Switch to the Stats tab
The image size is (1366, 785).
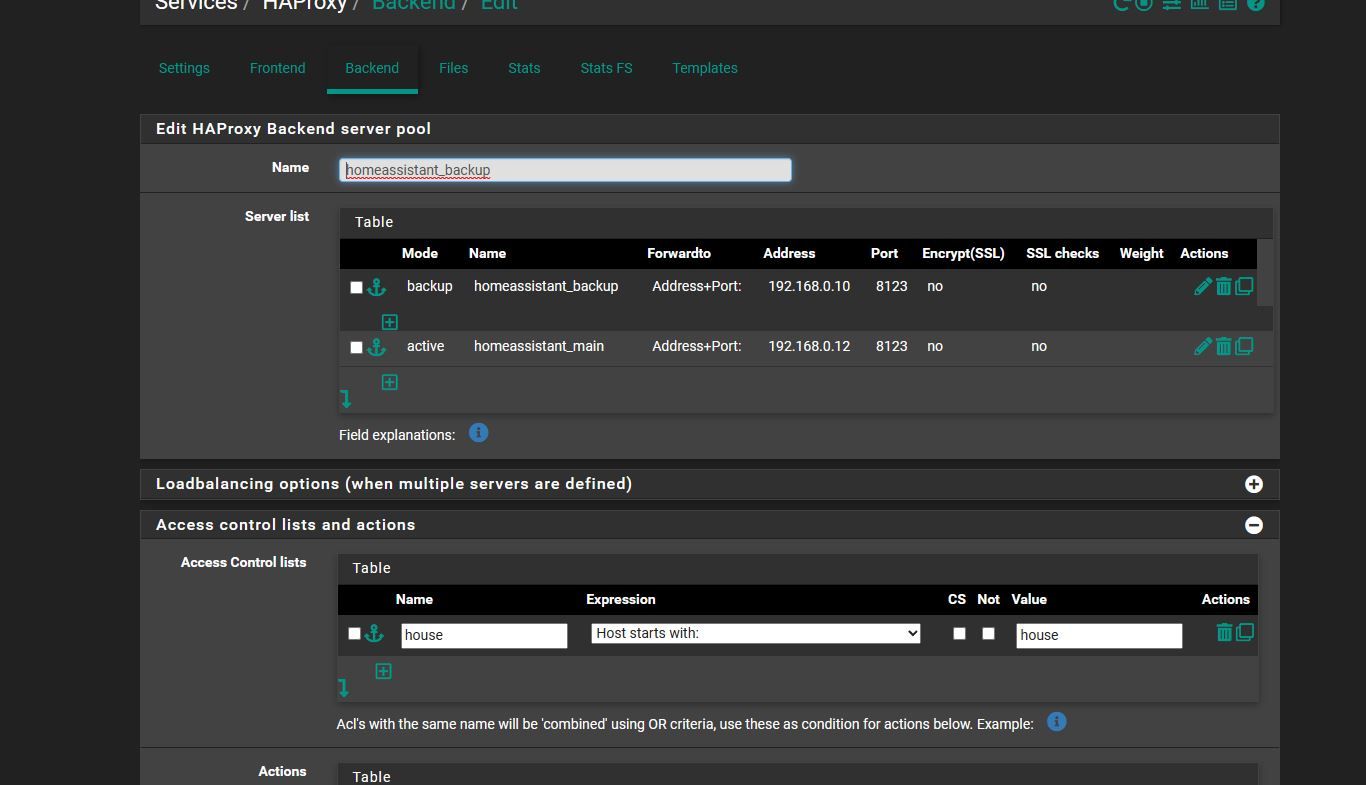(524, 68)
